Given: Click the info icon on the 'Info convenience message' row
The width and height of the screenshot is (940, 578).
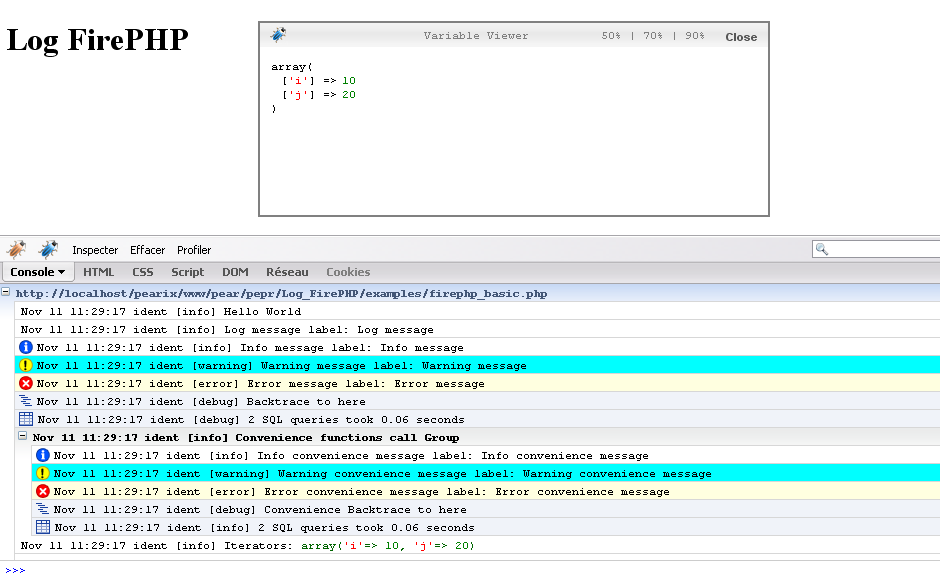Looking at the screenshot, I should click(43, 455).
